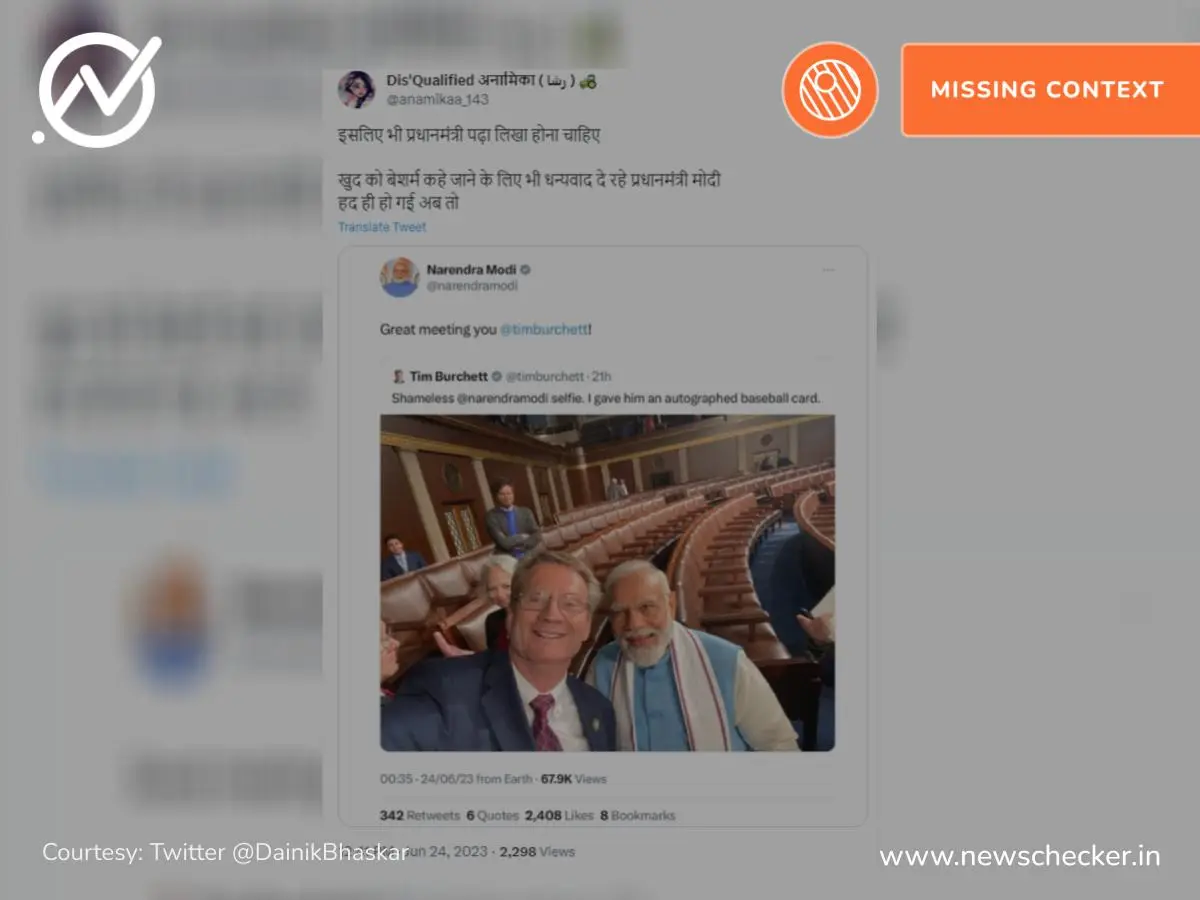View the 342 Retweets list
The width and height of the screenshot is (1200, 900).
[420, 816]
